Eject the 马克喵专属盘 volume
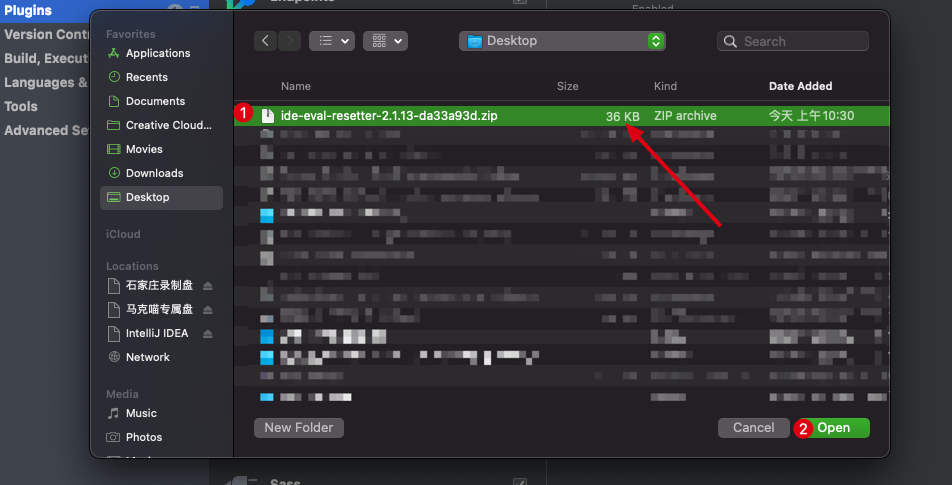952x485 pixels. 208,310
